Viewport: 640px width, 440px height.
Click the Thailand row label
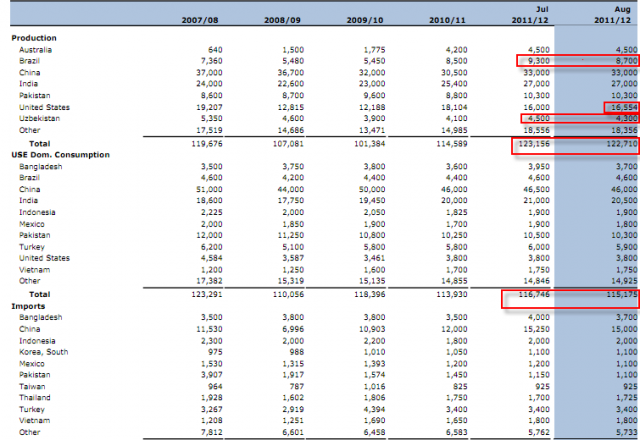[35, 398]
